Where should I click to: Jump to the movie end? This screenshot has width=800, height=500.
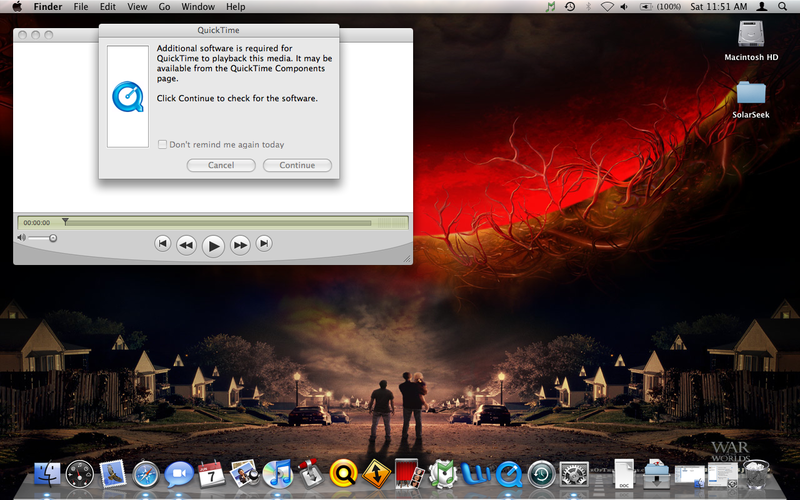[264, 243]
